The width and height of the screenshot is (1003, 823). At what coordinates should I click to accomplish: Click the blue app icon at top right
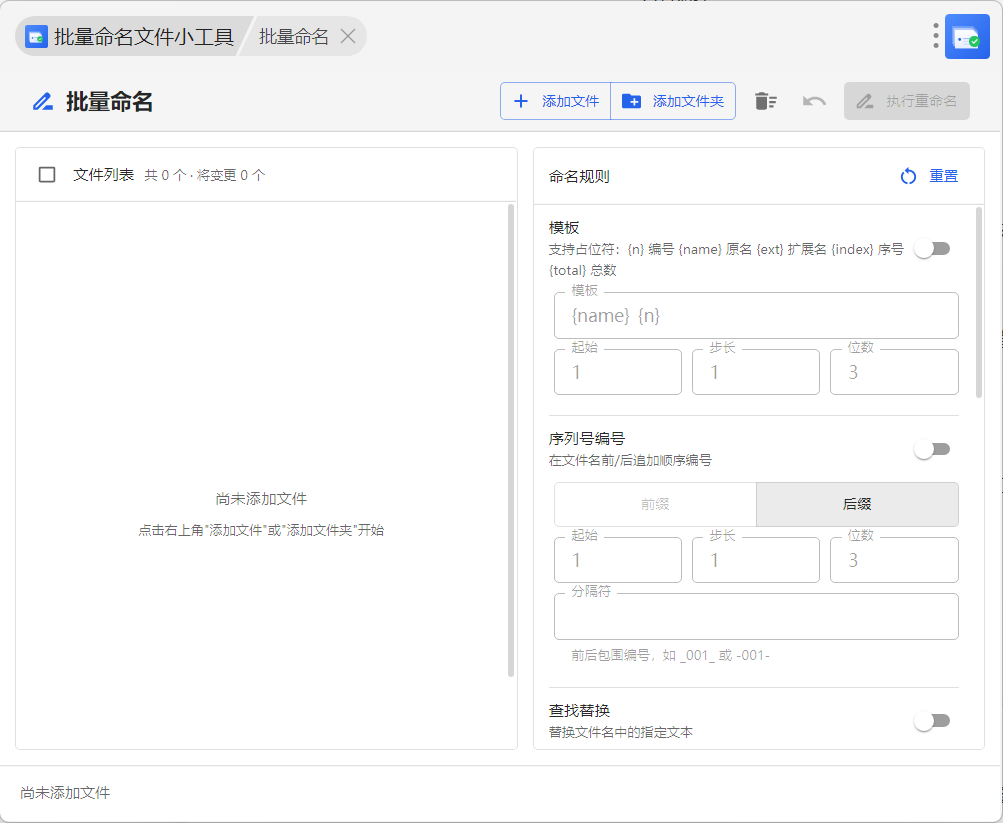pos(967,36)
